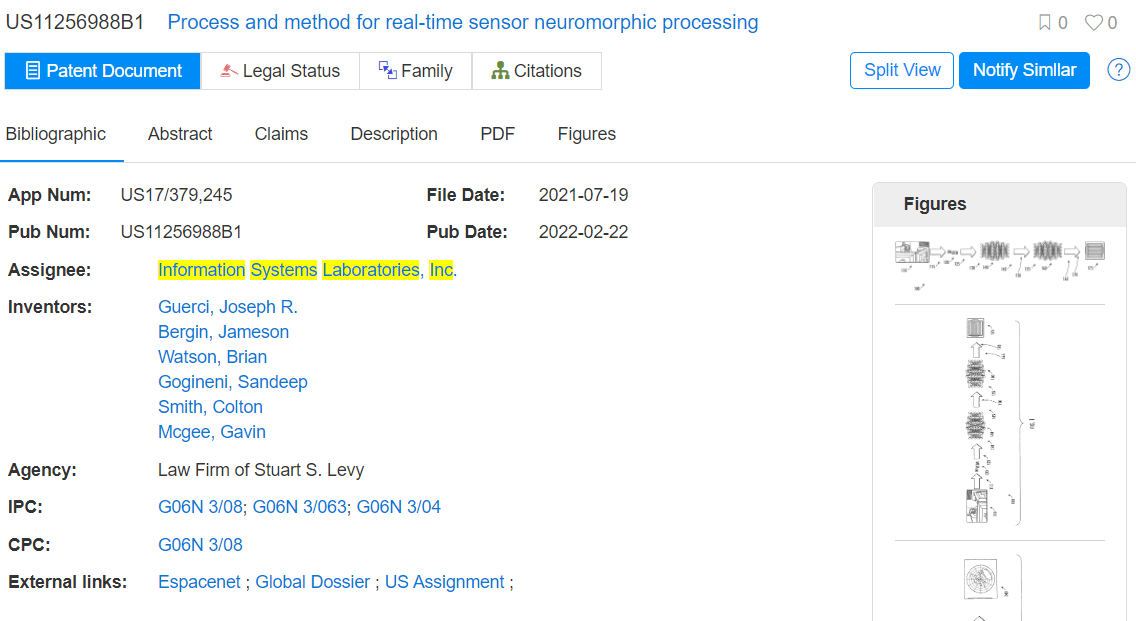
Task: Click the application number US17/379,245
Action: pyautogui.click(x=176, y=195)
